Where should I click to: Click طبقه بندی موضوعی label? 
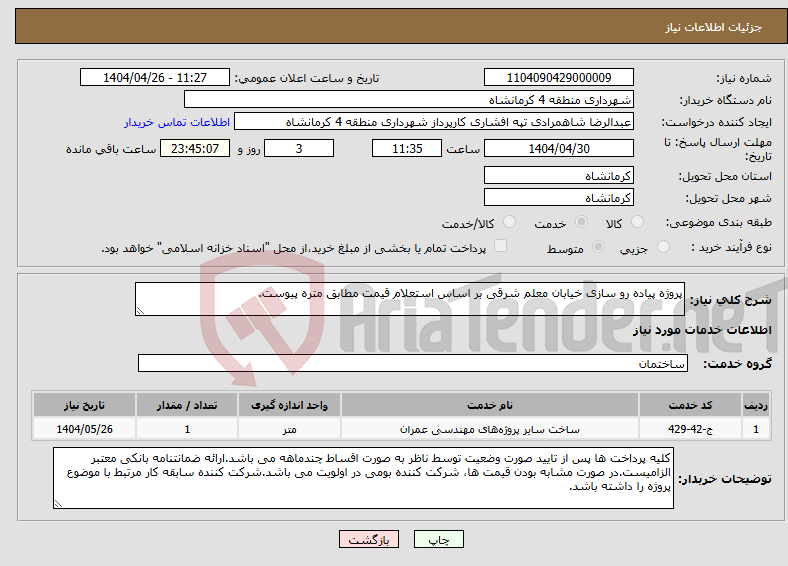click(x=719, y=222)
